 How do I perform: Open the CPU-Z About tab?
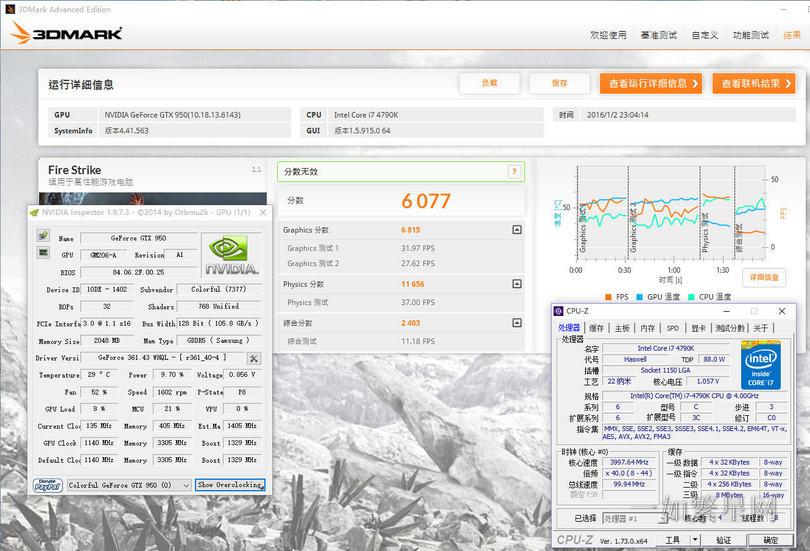pyautogui.click(x=760, y=328)
